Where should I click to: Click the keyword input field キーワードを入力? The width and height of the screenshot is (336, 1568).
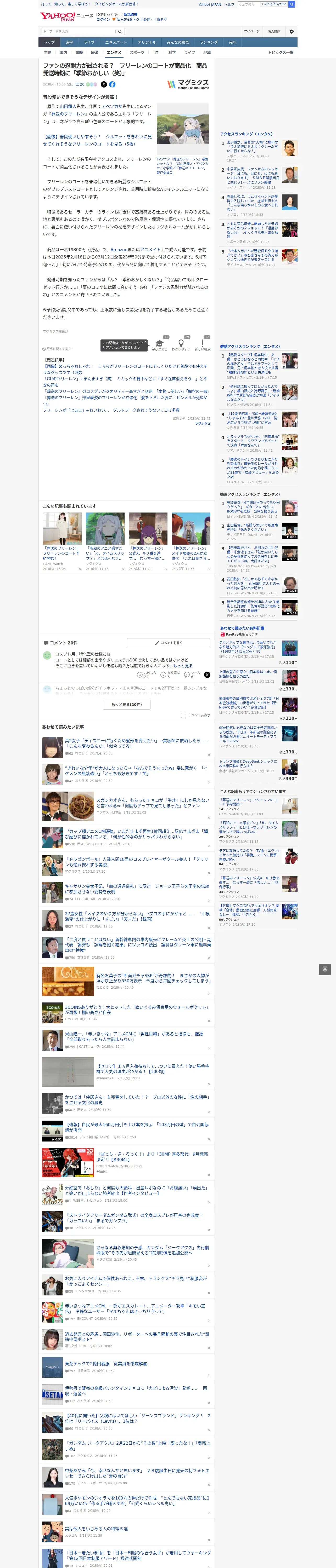(79, 32)
